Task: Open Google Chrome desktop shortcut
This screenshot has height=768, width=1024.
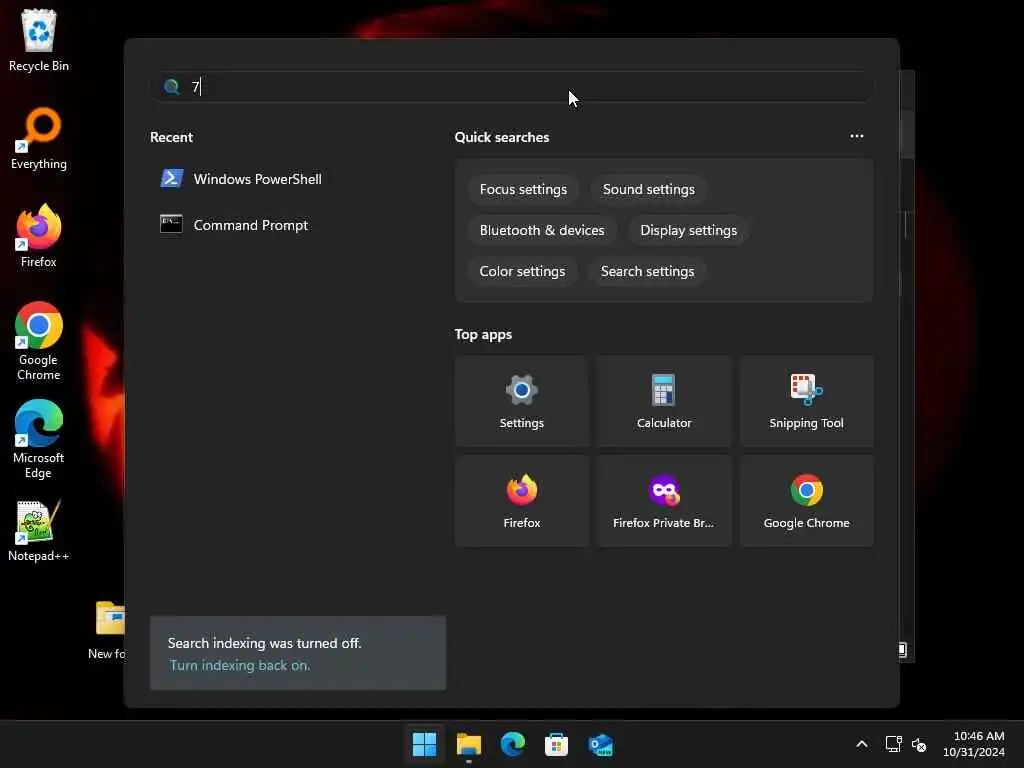Action: pyautogui.click(x=39, y=341)
